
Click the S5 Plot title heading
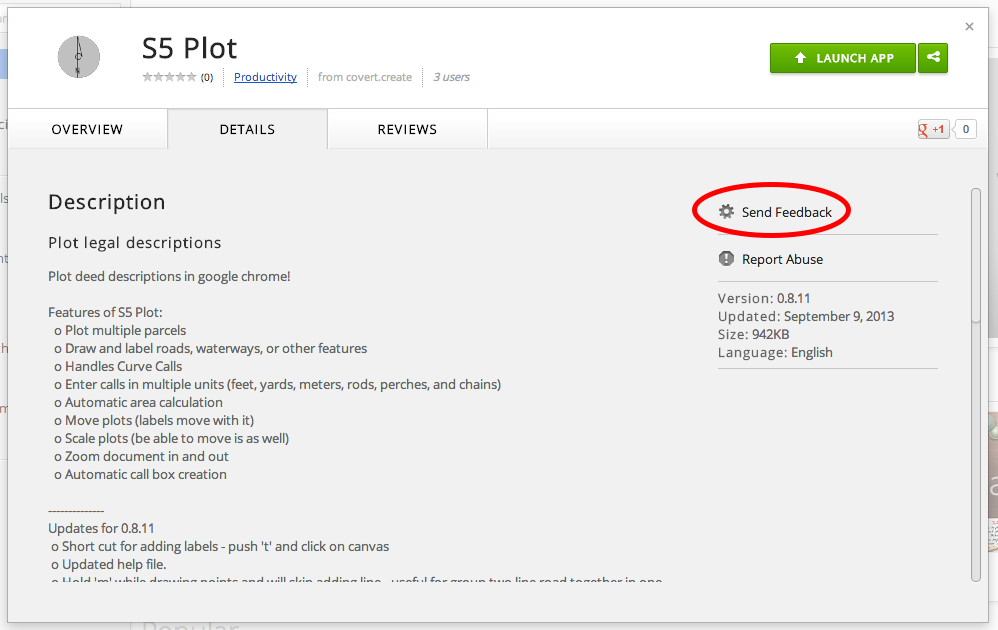(190, 48)
